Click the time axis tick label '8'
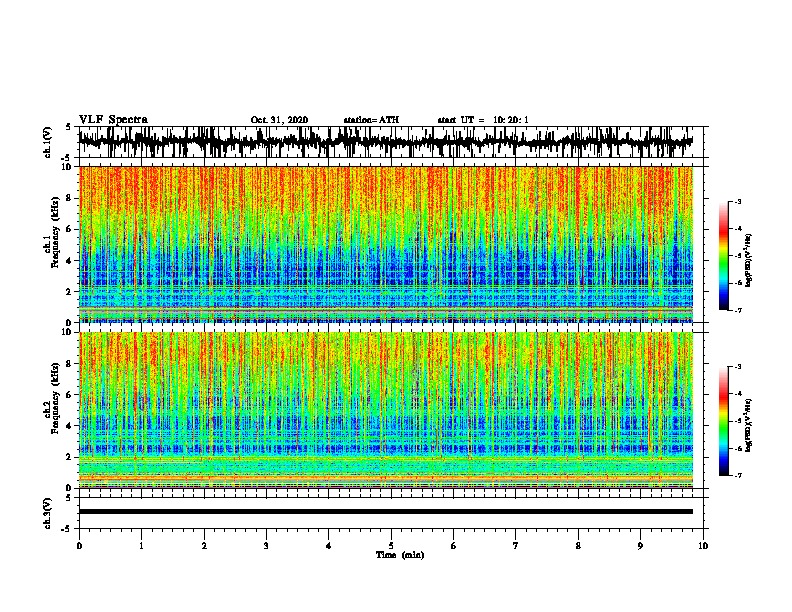Image resolution: width=792 pixels, height=612 pixels. 578,546
